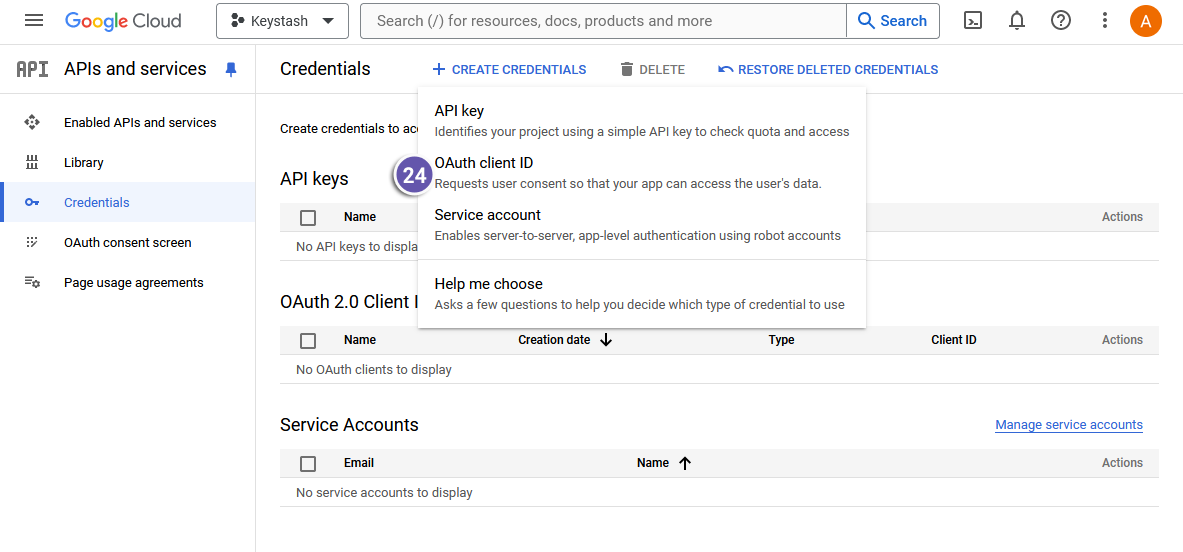Click the Page usage agreements gear-list icon
1183x552 pixels.
coord(32,283)
